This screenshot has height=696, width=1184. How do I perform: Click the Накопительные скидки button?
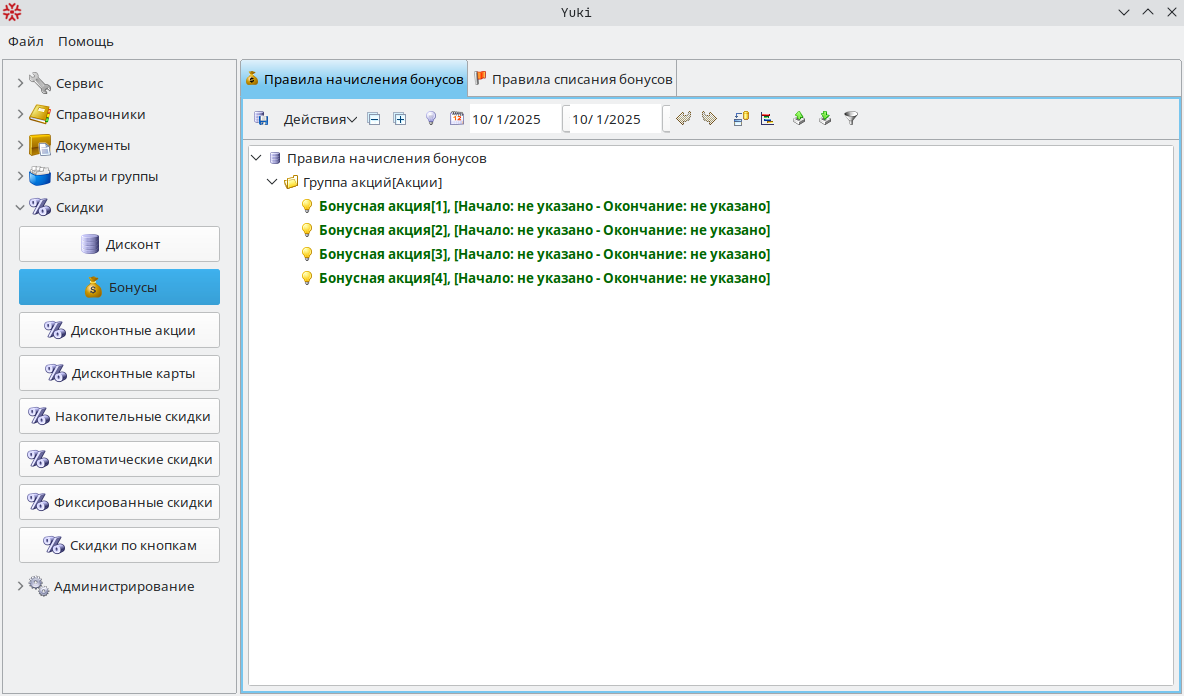pos(119,416)
